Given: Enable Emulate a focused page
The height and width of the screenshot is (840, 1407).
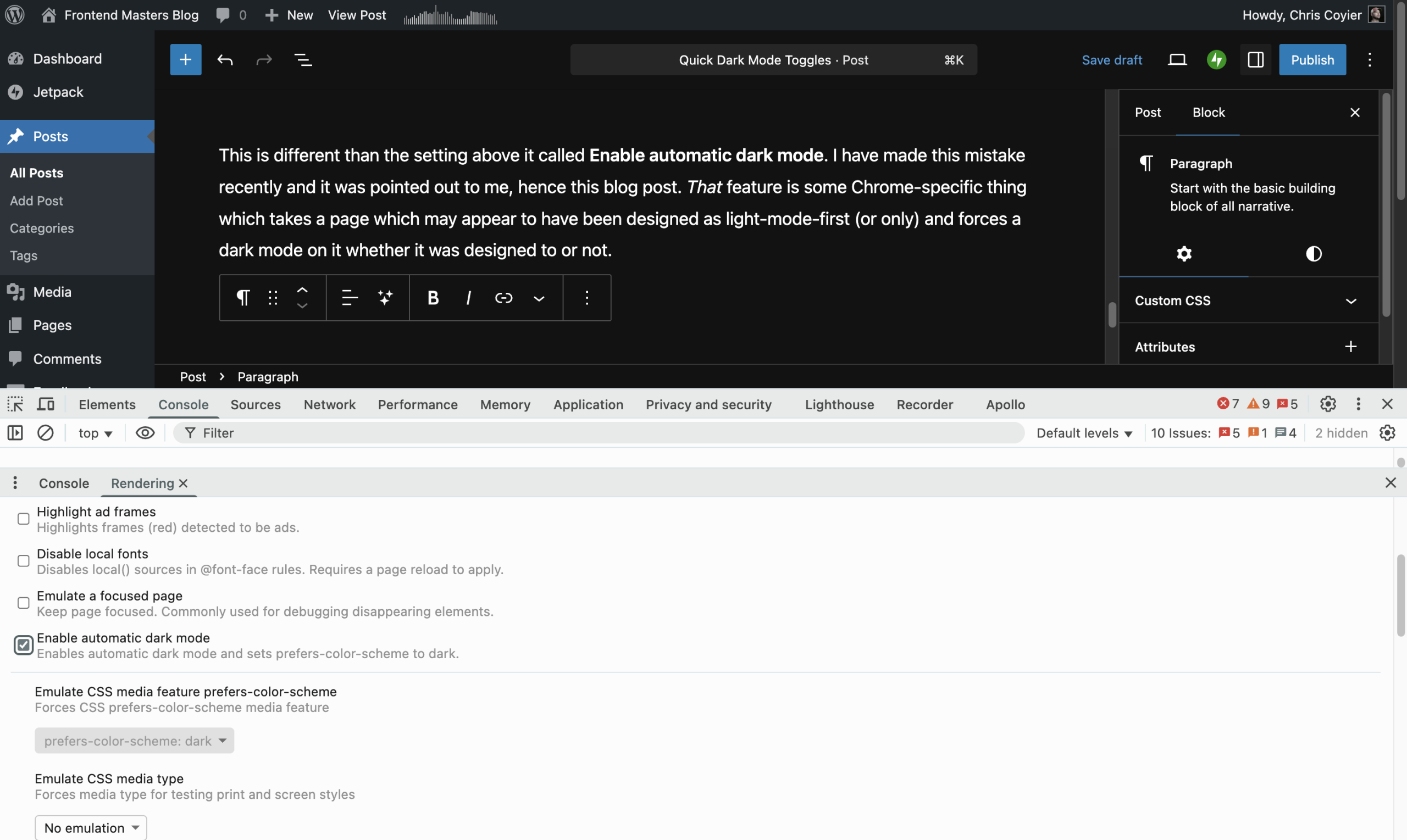Looking at the screenshot, I should [x=23, y=603].
